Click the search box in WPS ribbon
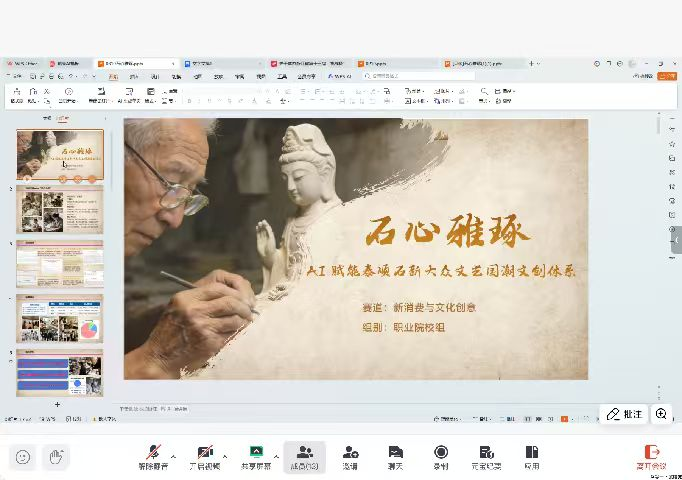Viewport: 682px width, 480px height. click(x=400, y=75)
